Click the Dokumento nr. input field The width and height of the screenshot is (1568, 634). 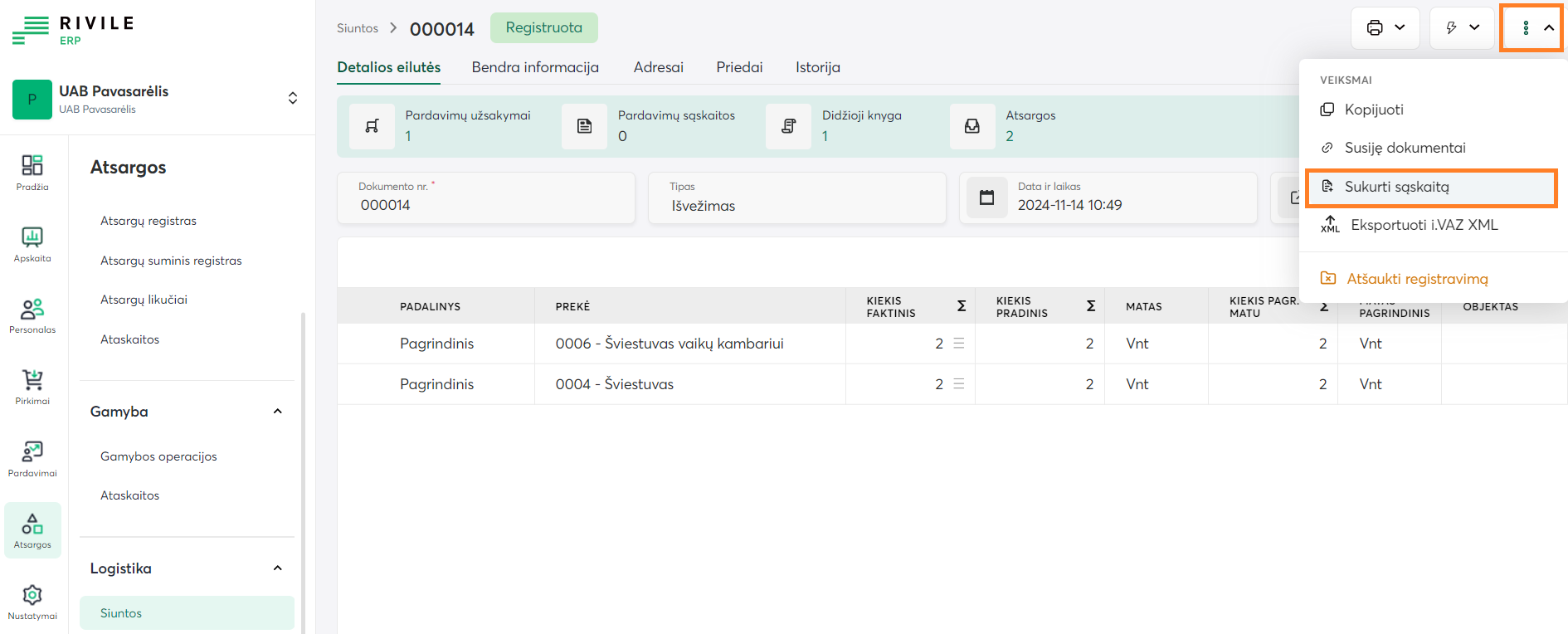[x=485, y=205]
